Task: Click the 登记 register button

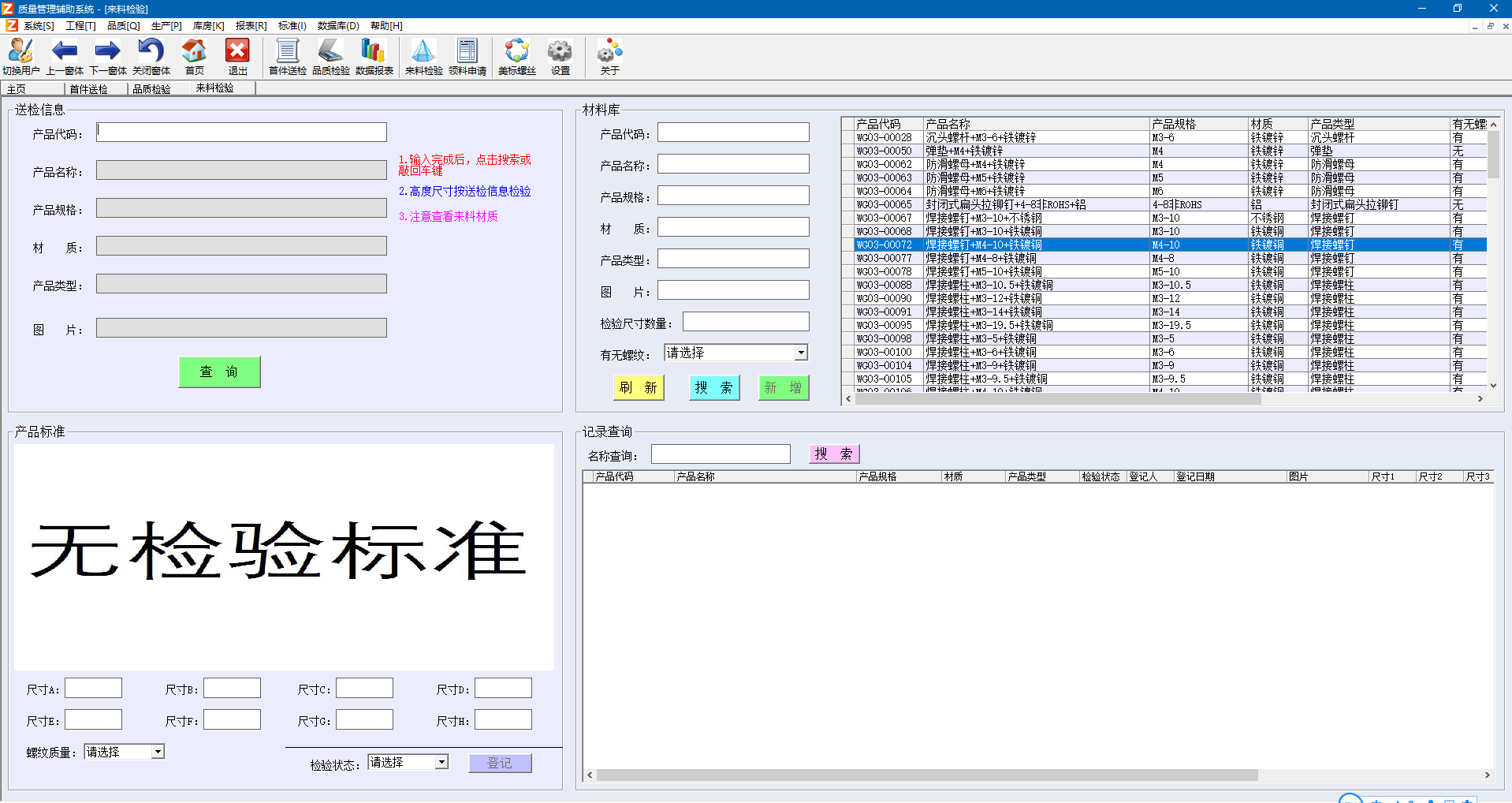Action: 500,763
